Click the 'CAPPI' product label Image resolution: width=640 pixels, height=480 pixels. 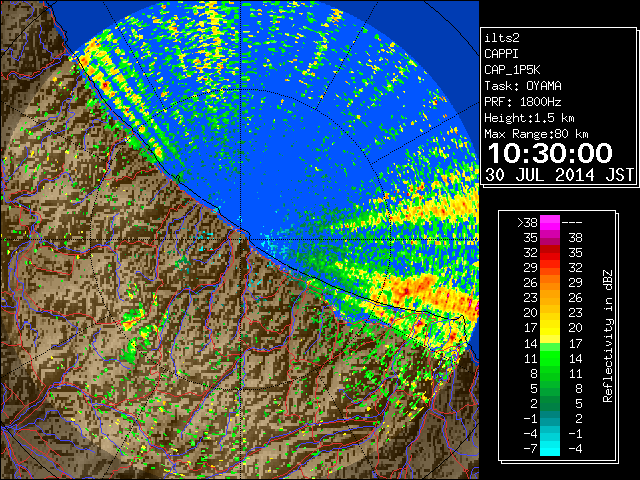tap(501, 54)
